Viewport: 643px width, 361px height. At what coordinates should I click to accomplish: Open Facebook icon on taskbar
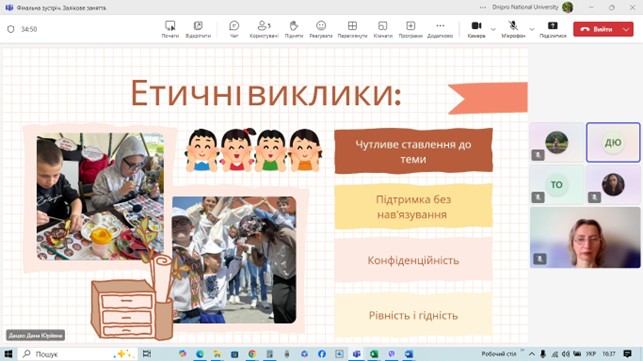coord(322,354)
